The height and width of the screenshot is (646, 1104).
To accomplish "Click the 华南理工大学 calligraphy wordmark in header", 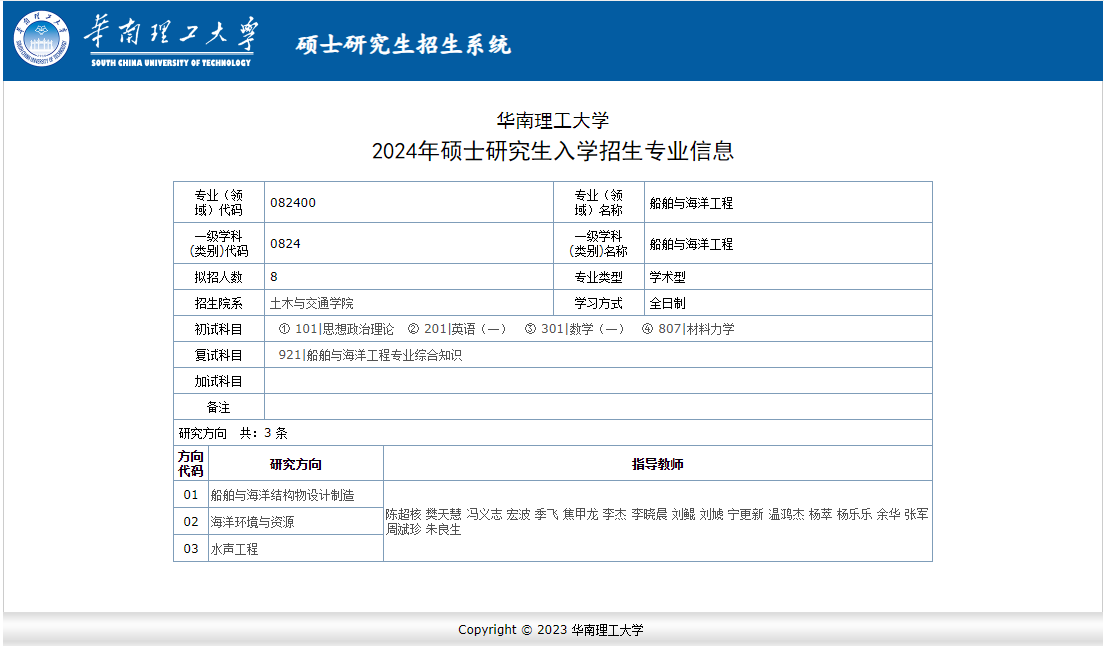I will pyautogui.click(x=171, y=33).
